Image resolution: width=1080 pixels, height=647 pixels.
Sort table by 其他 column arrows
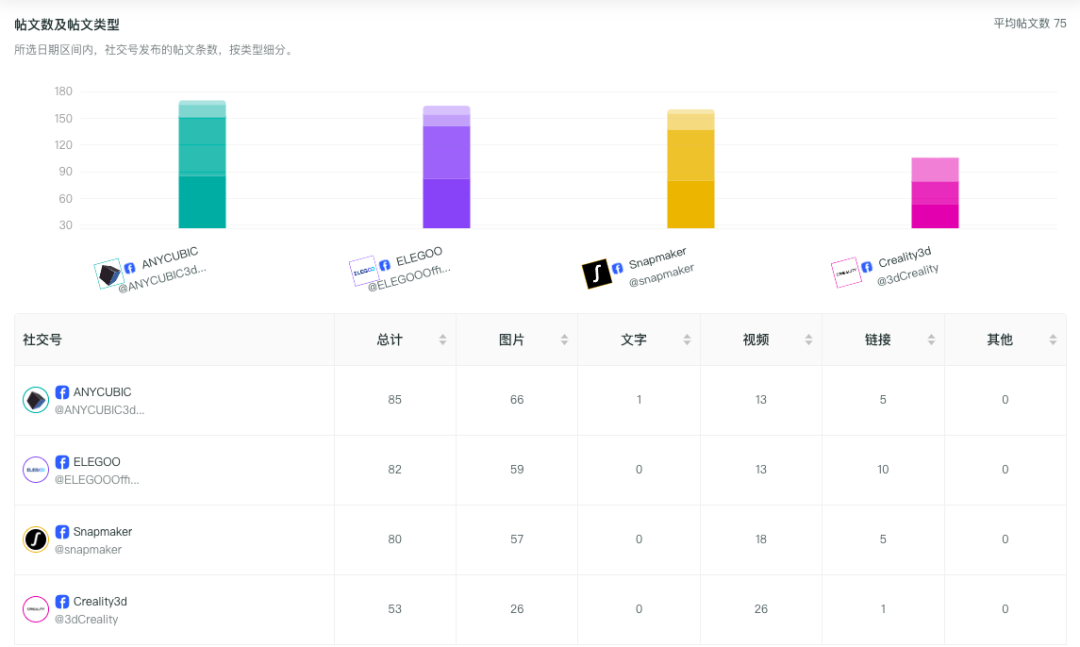(1053, 340)
